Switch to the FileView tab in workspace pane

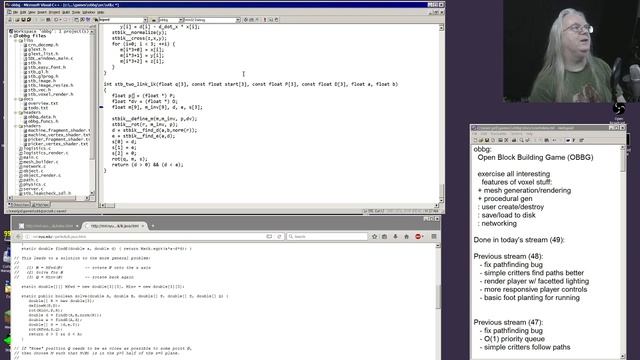click(x=40, y=205)
